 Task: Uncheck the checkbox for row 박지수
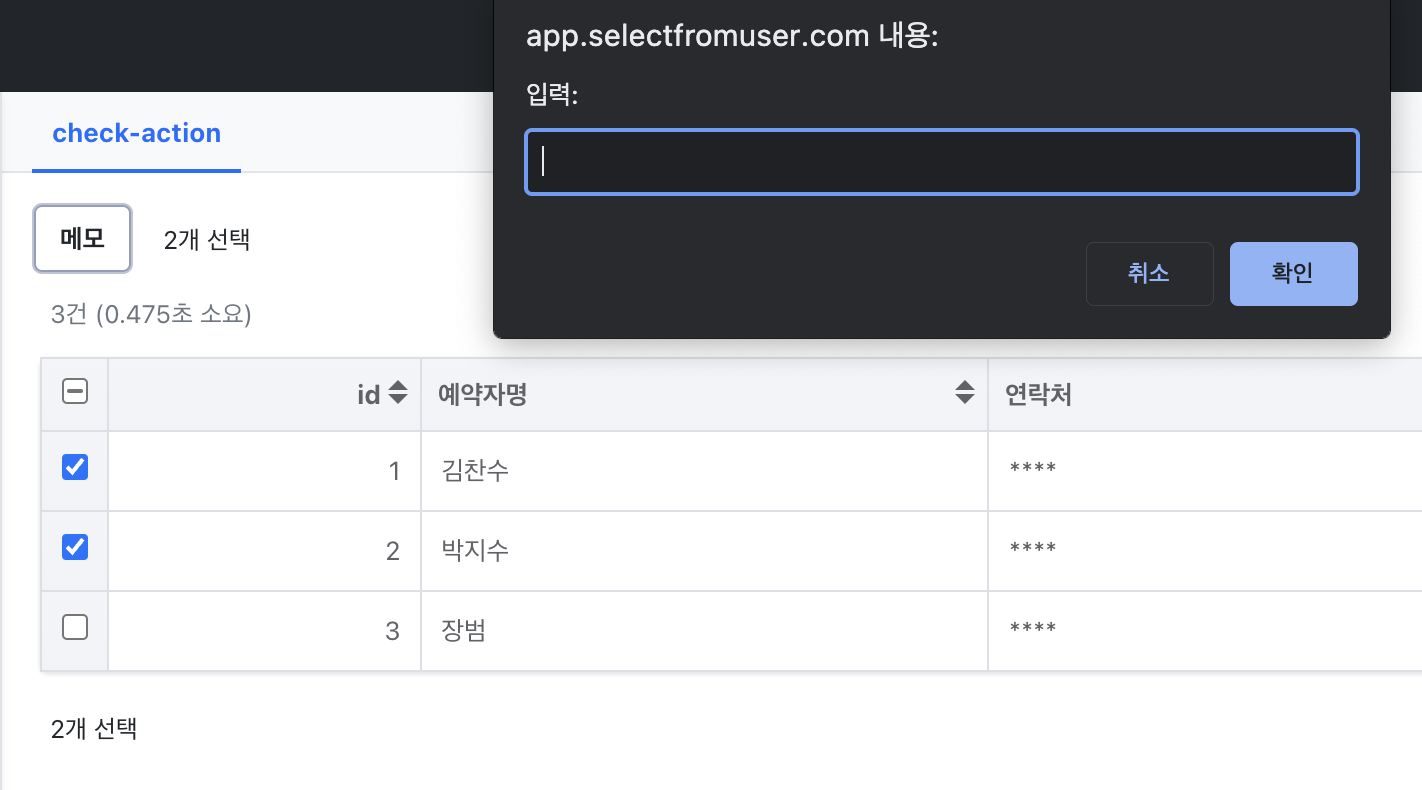pos(75,547)
